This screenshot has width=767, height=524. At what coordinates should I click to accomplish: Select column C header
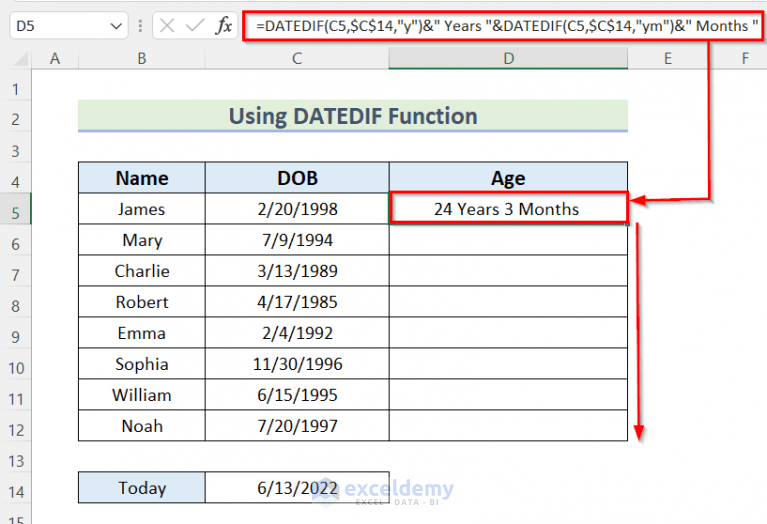click(297, 59)
